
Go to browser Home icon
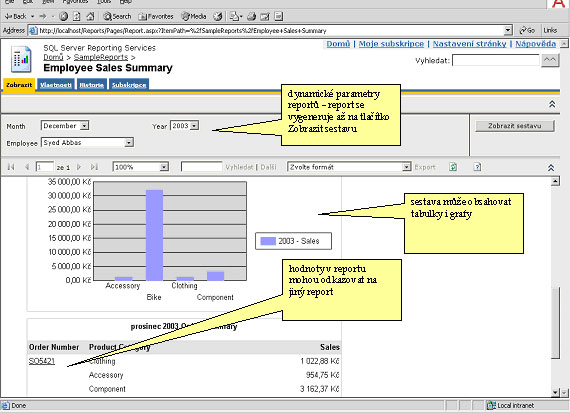[x=91, y=16]
